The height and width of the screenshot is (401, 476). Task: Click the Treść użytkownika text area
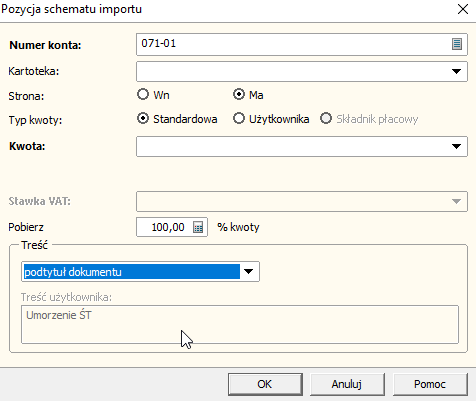(240, 324)
